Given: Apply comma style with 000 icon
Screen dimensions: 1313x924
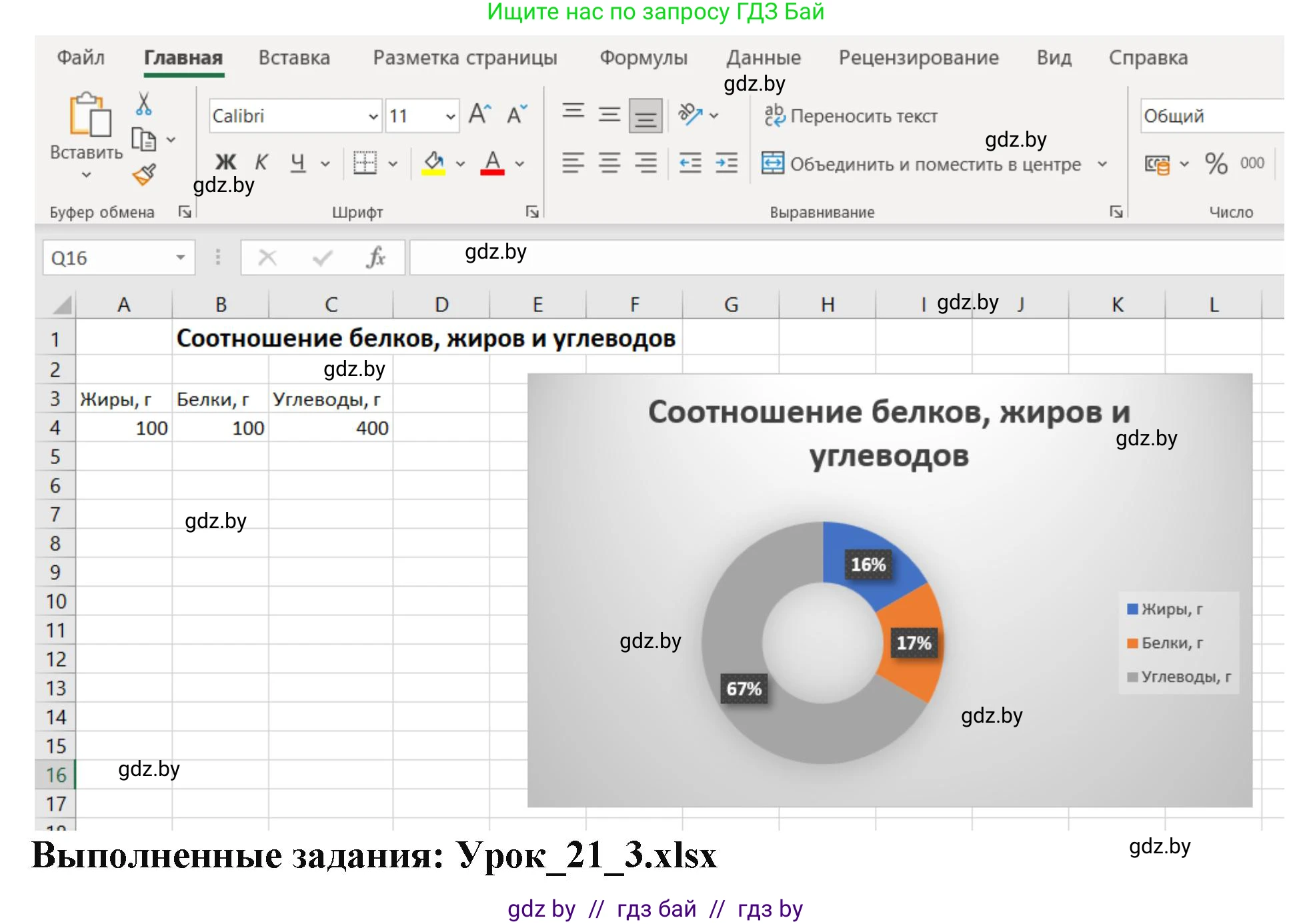Looking at the screenshot, I should click(x=1252, y=163).
